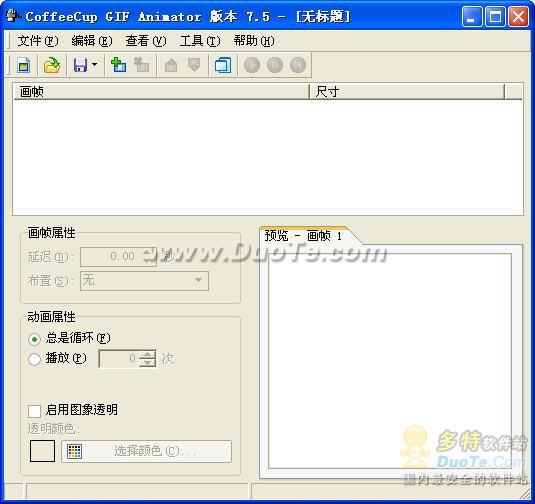This screenshot has height=504, width=535.
Task: Maximize the CoffeeCup GIF Animator window
Action: tap(495, 16)
